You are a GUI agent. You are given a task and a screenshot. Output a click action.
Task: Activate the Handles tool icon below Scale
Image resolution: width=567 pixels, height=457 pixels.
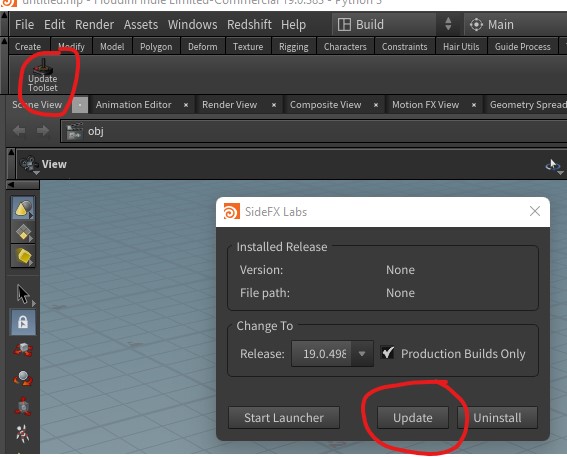(23, 433)
